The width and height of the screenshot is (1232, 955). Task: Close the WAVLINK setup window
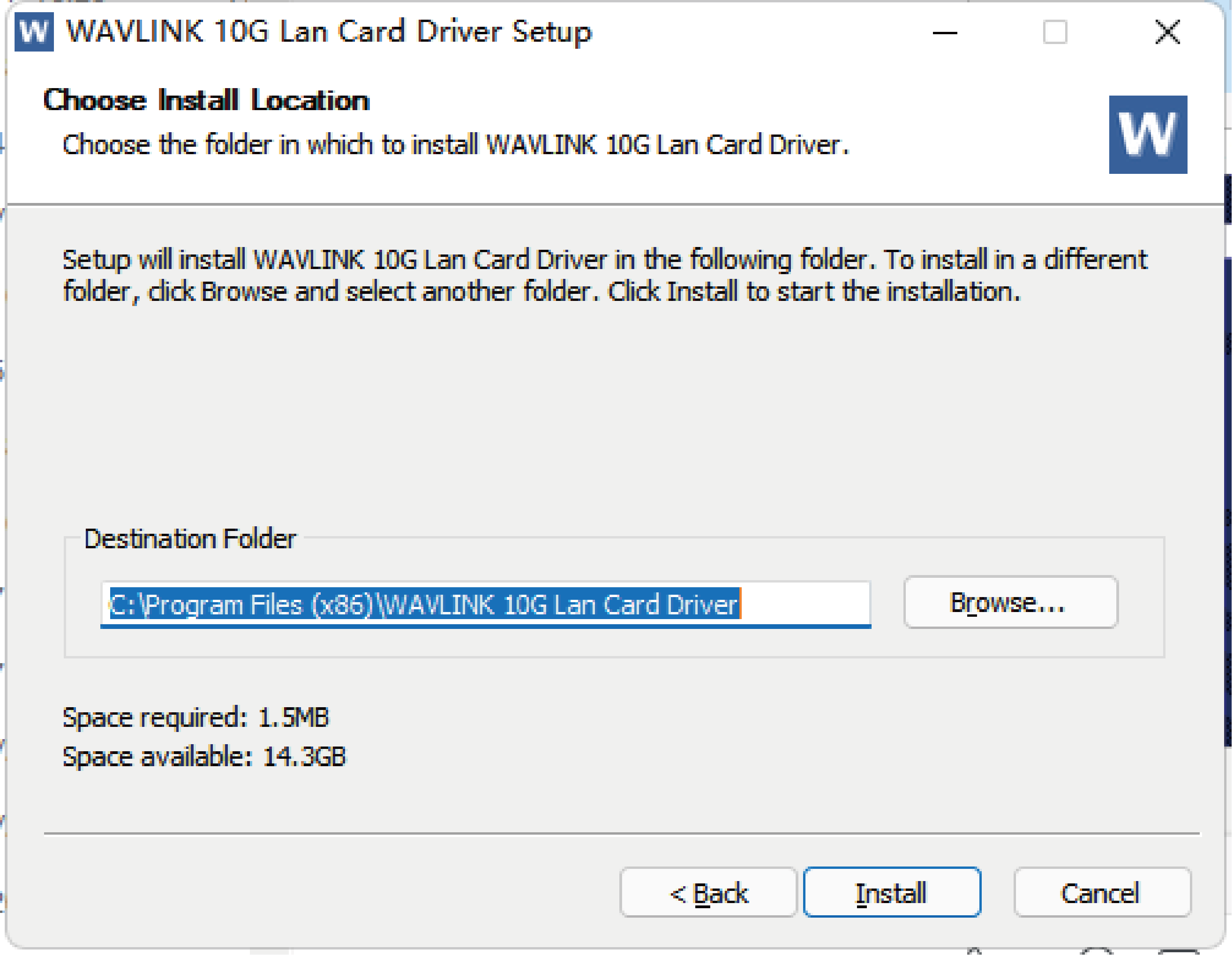tap(1167, 32)
